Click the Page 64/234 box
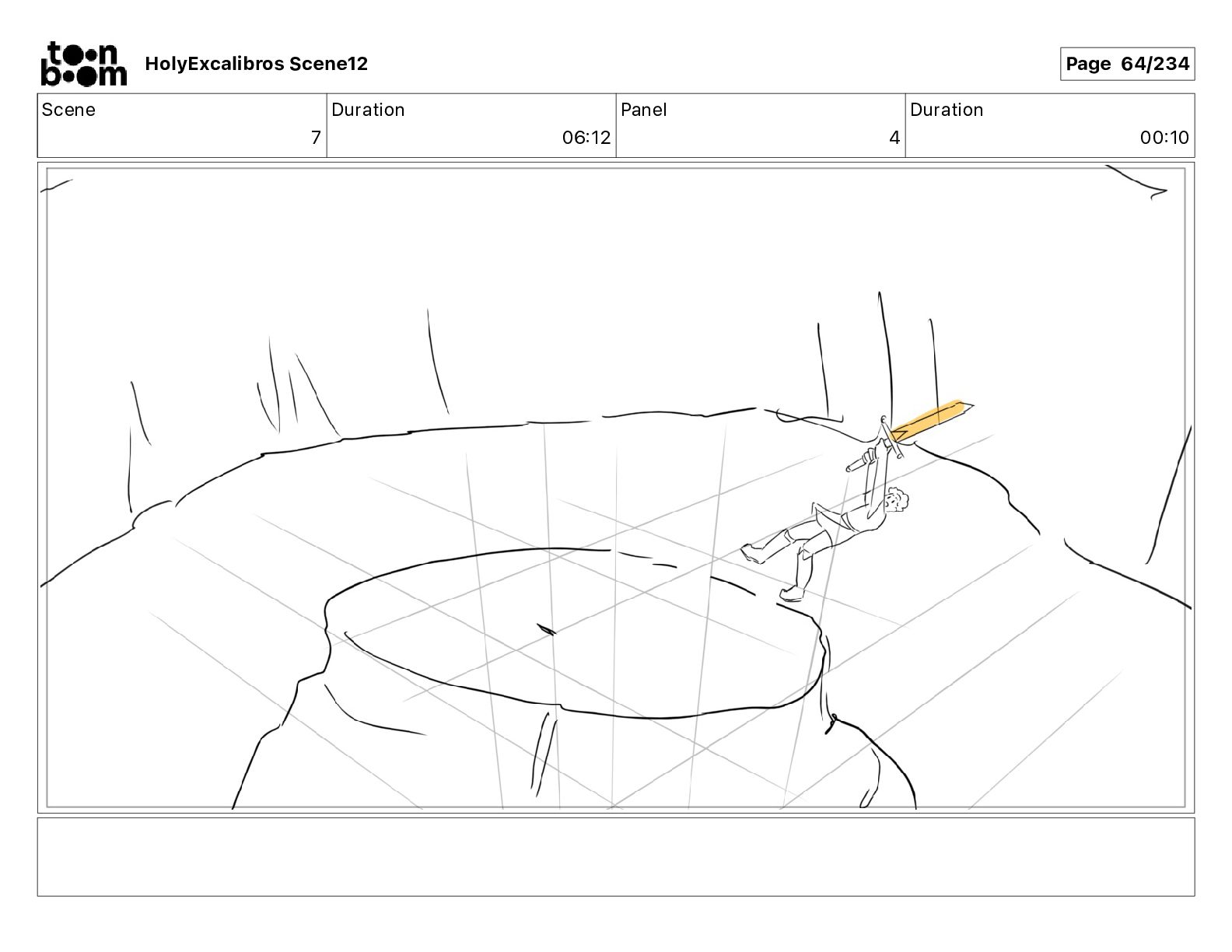This screenshot has width=1232, height=952. [x=1127, y=64]
